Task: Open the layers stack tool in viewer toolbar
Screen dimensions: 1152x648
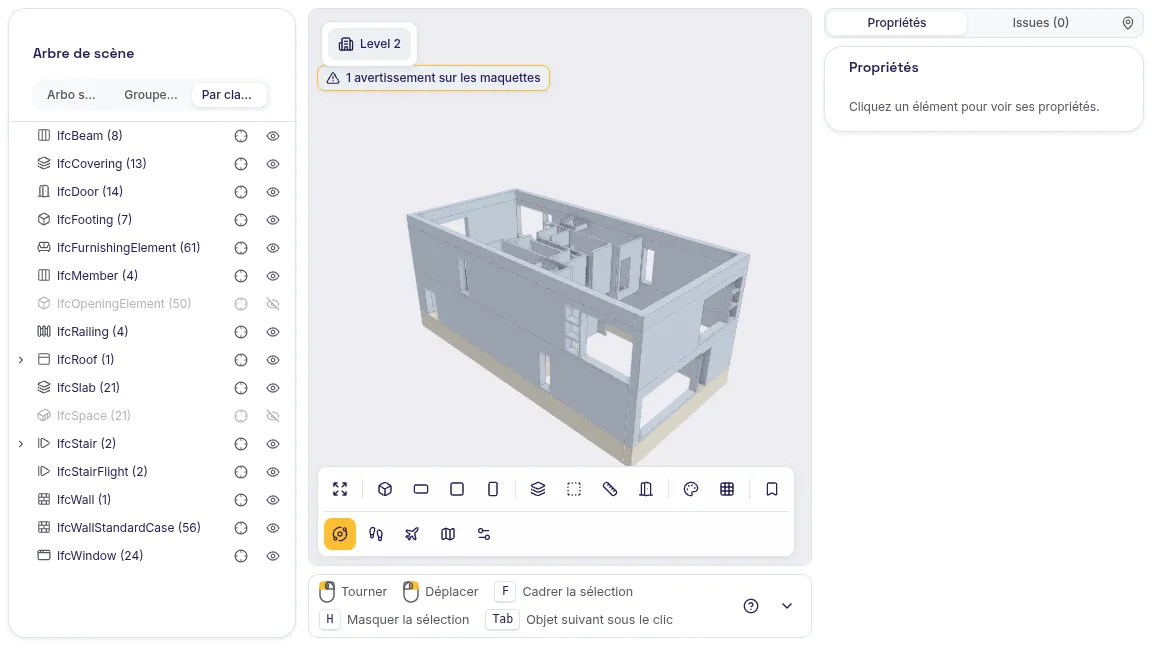Action: point(538,489)
